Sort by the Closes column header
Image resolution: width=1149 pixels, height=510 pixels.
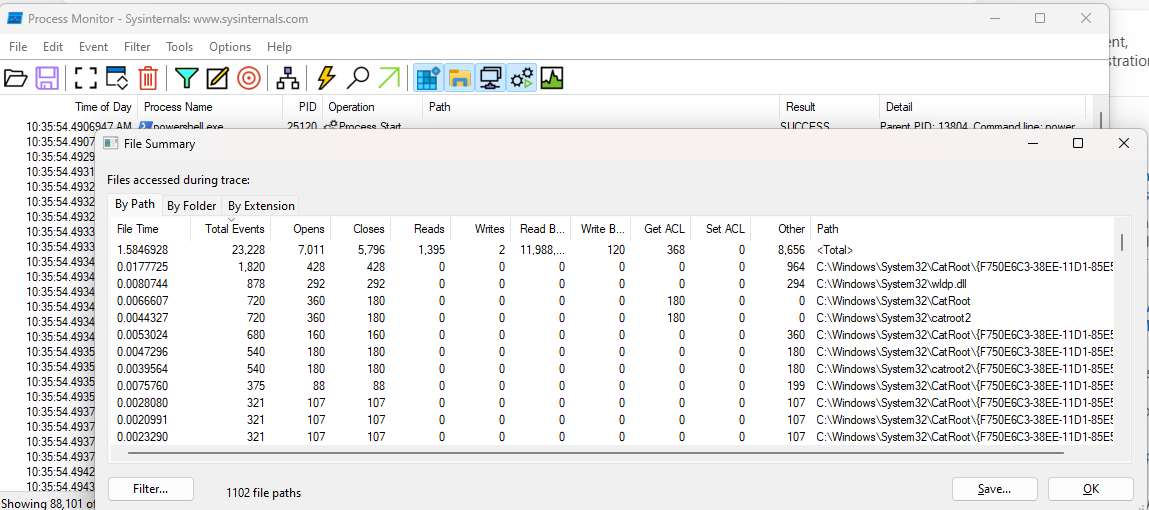tap(361, 229)
